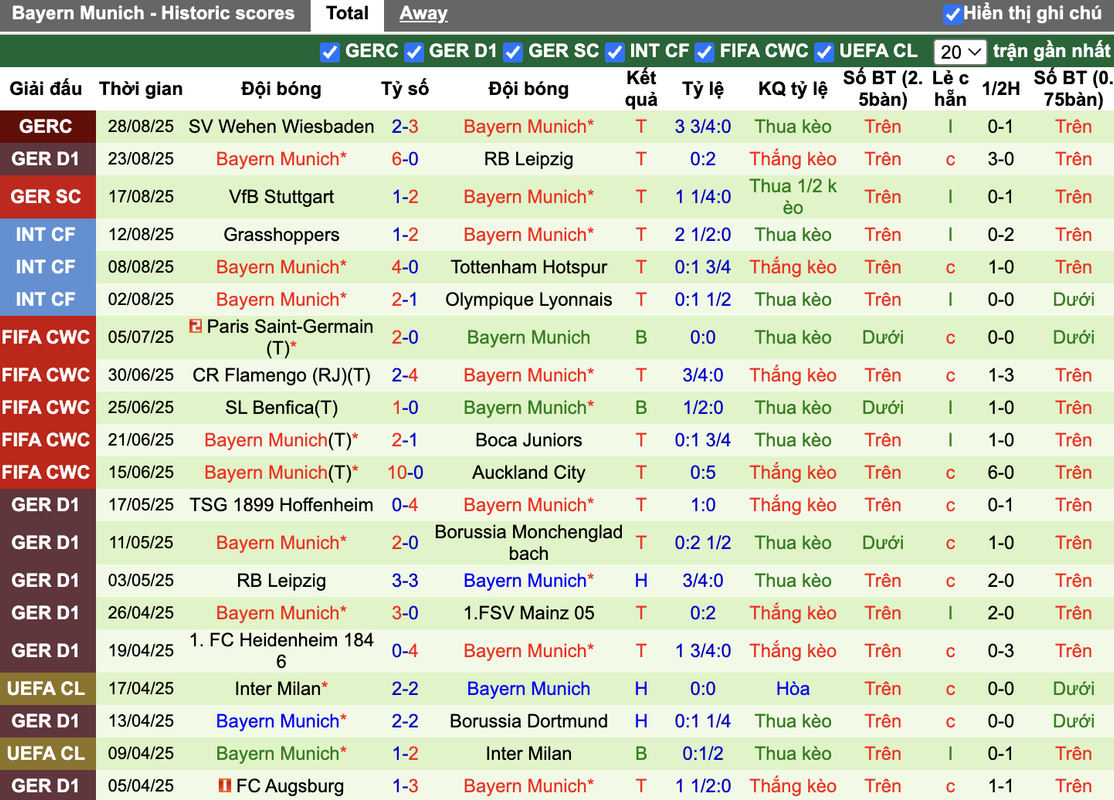
Task: Uncheck the GER SC filter checkbox
Action: pyautogui.click(x=513, y=52)
